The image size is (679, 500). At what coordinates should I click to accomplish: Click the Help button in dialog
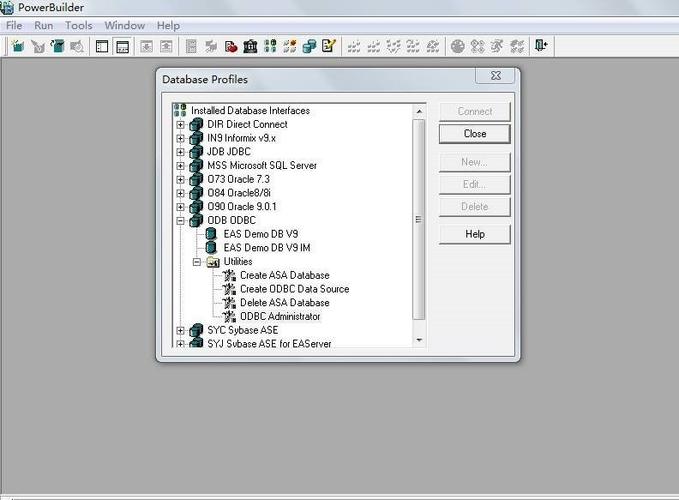pyautogui.click(x=475, y=234)
